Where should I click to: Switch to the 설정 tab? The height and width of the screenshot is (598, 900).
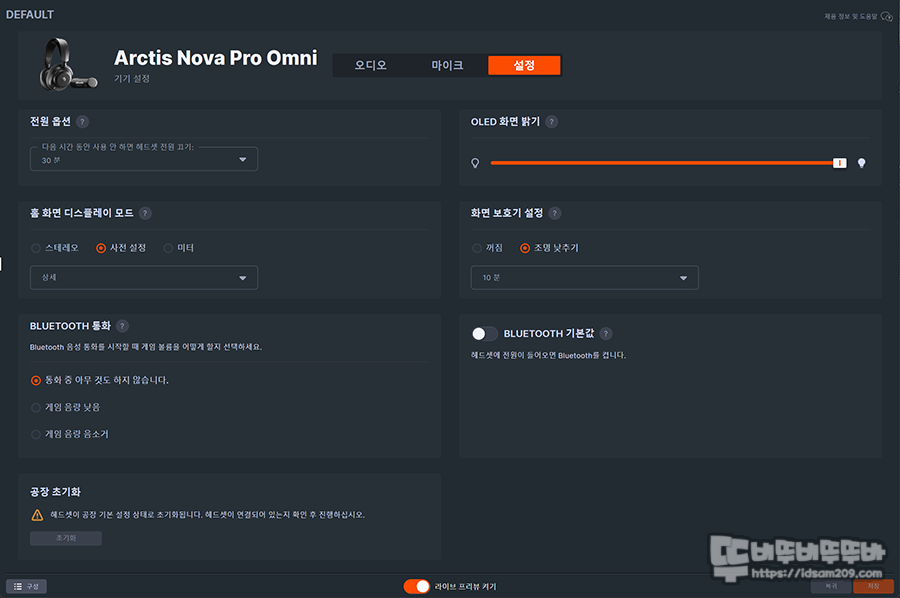524,65
